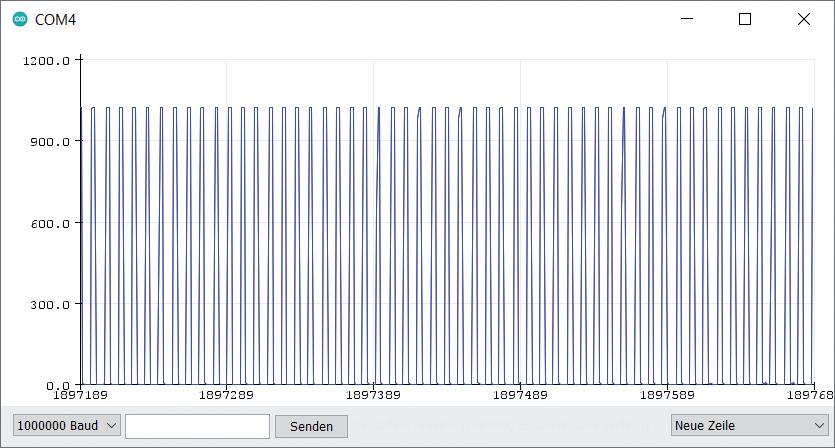Click the 0.0 y-axis label
The height and width of the screenshot is (448, 835).
tap(58, 385)
